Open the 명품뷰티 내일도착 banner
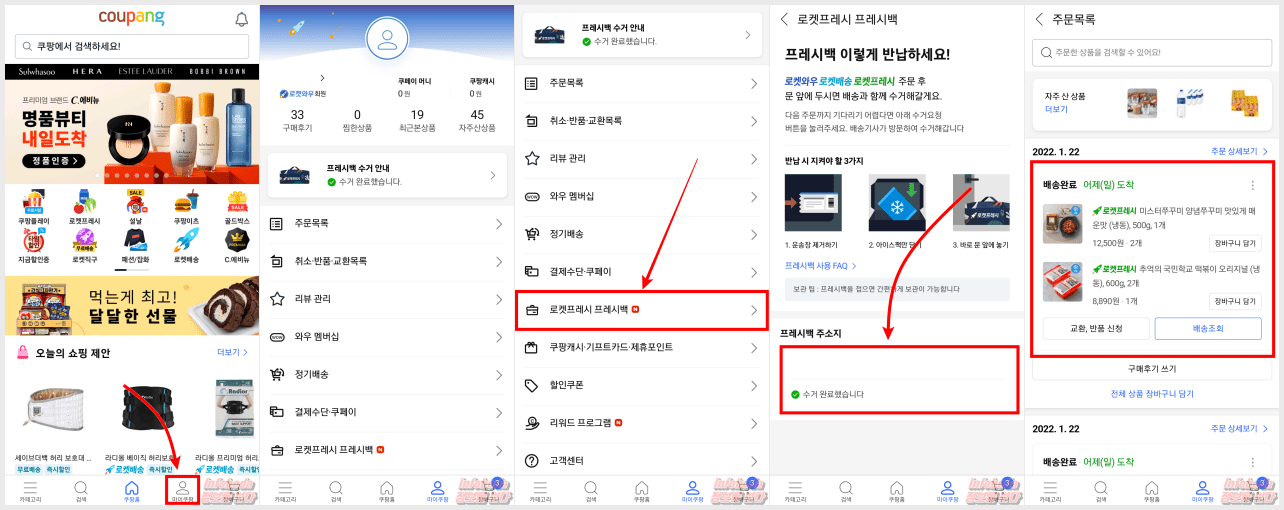 tap(132, 123)
